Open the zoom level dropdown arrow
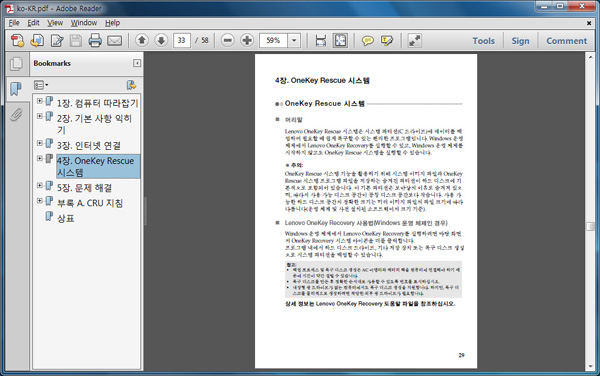The height and width of the screenshot is (376, 600). (x=294, y=40)
